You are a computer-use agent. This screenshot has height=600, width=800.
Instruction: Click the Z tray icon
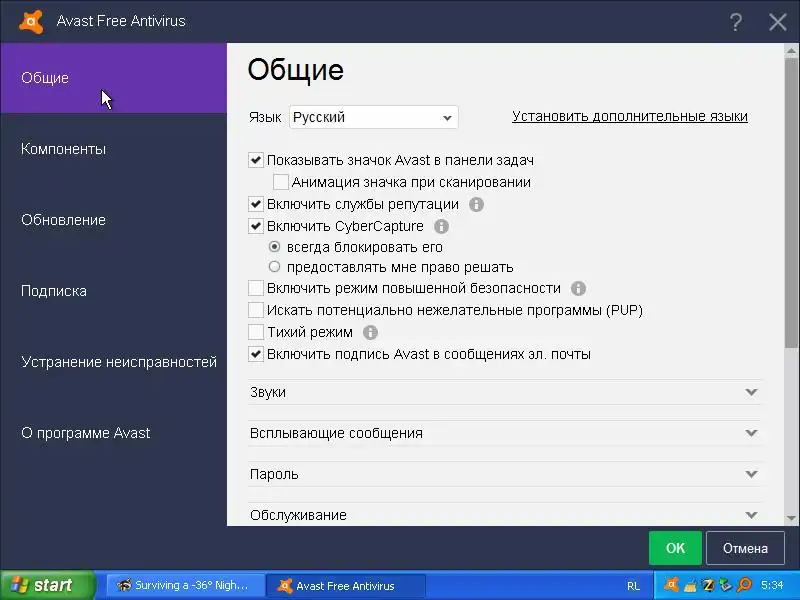click(x=708, y=585)
